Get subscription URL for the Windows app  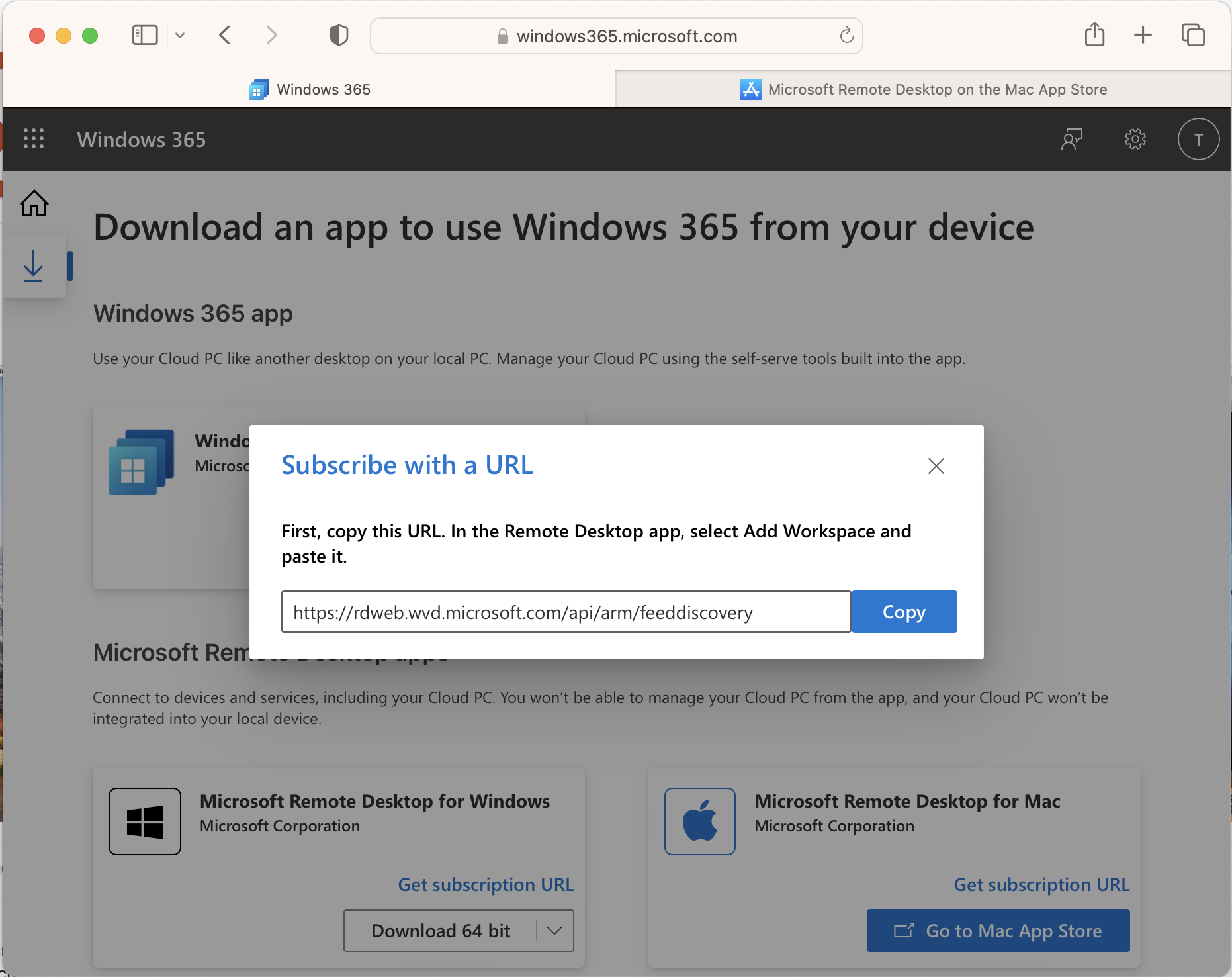point(486,884)
